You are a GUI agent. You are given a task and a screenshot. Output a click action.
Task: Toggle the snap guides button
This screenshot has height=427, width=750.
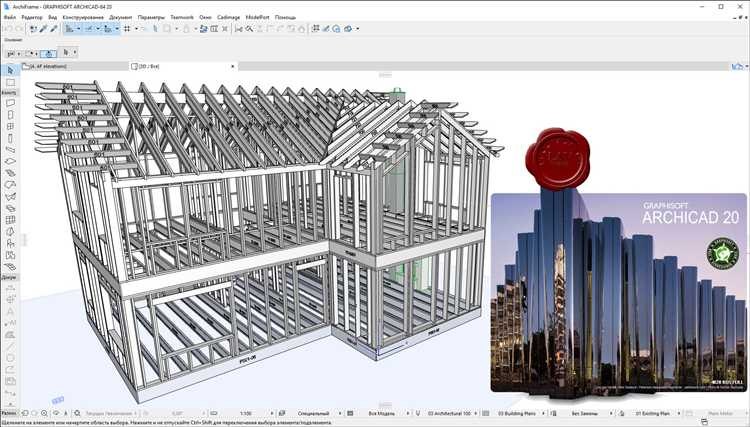(89, 29)
